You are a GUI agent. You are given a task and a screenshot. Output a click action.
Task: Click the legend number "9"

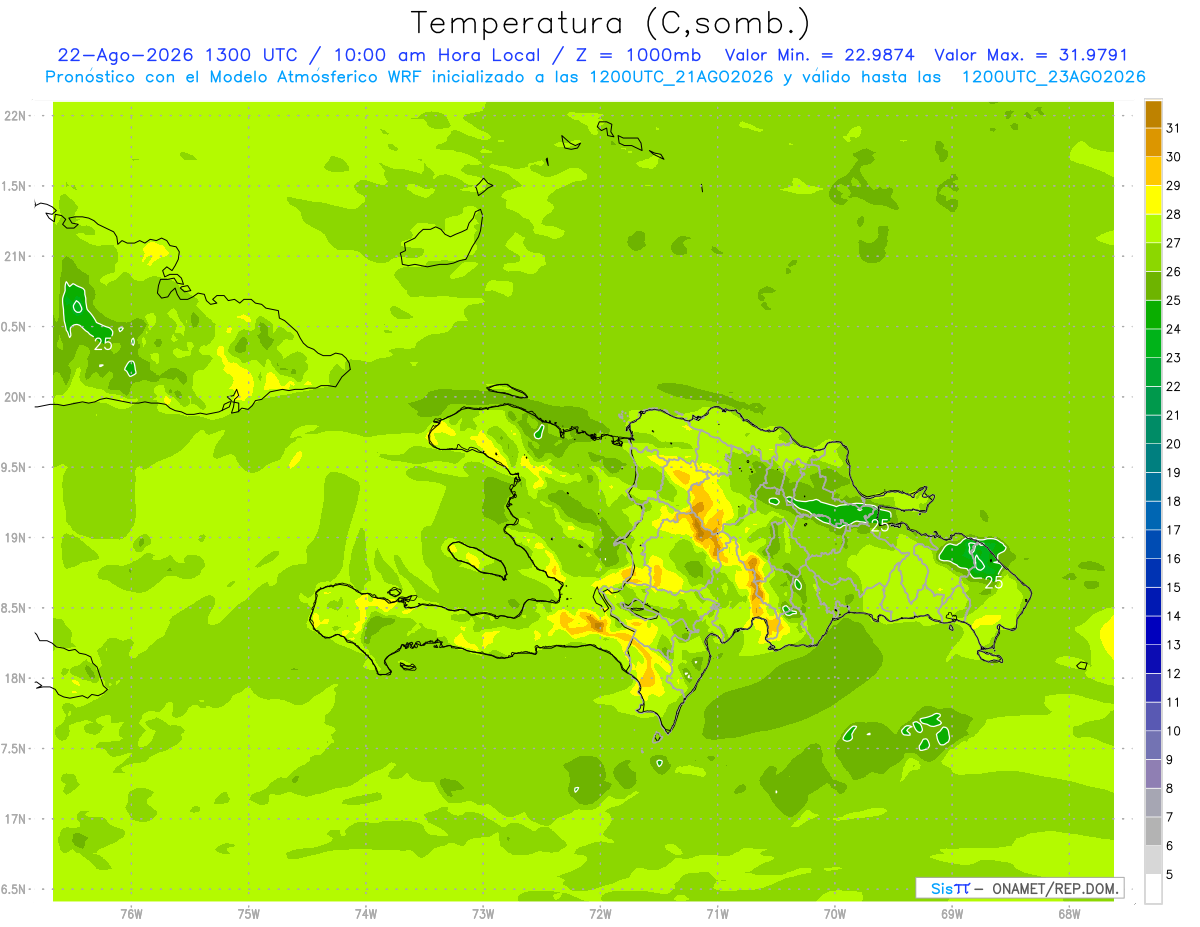tap(1170, 760)
